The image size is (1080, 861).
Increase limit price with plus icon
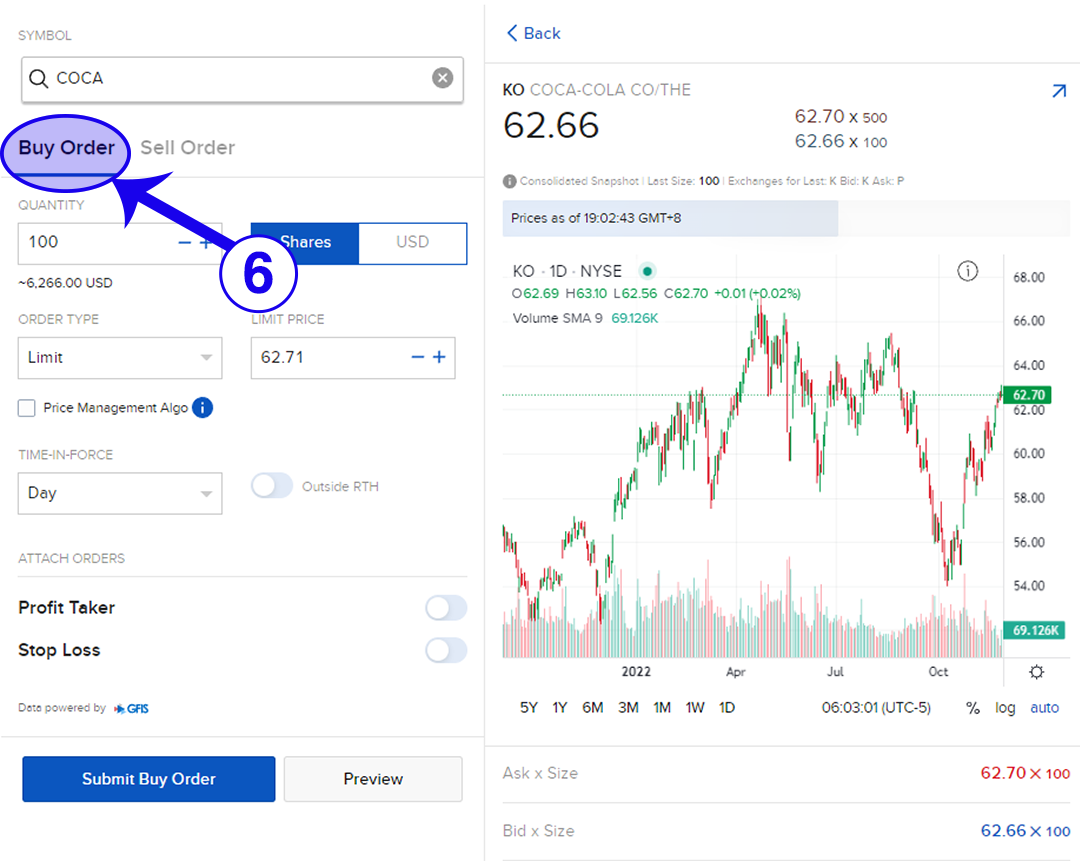click(439, 357)
